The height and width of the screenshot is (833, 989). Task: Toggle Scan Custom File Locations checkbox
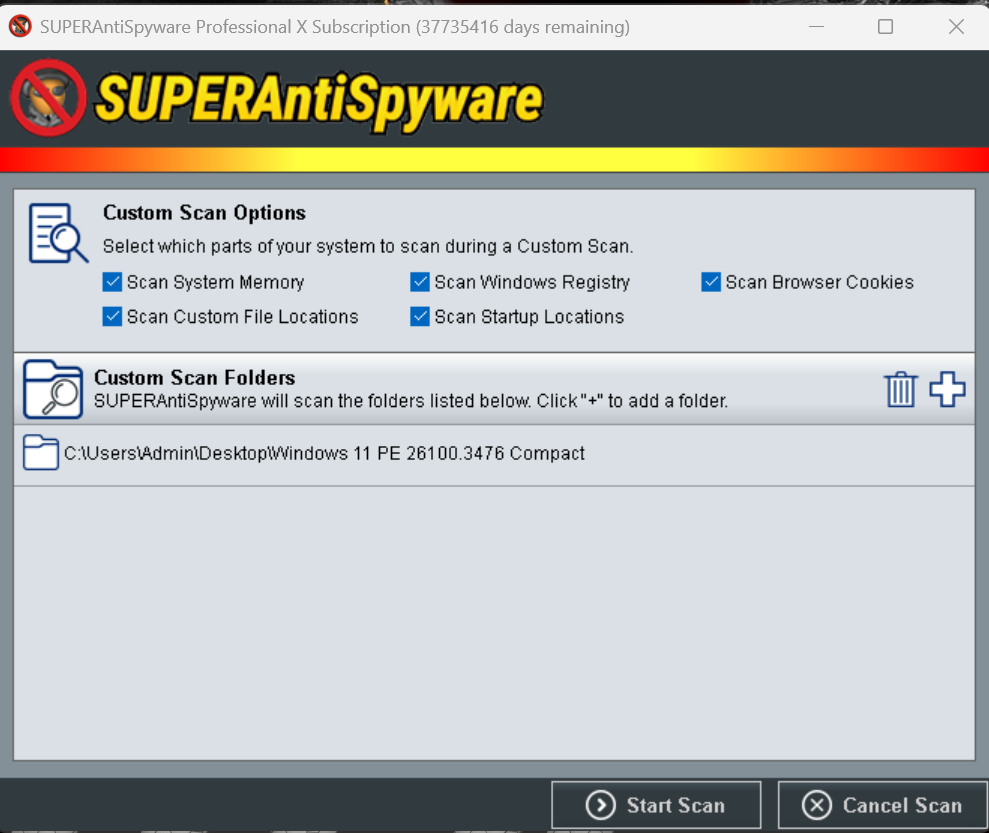[112, 316]
